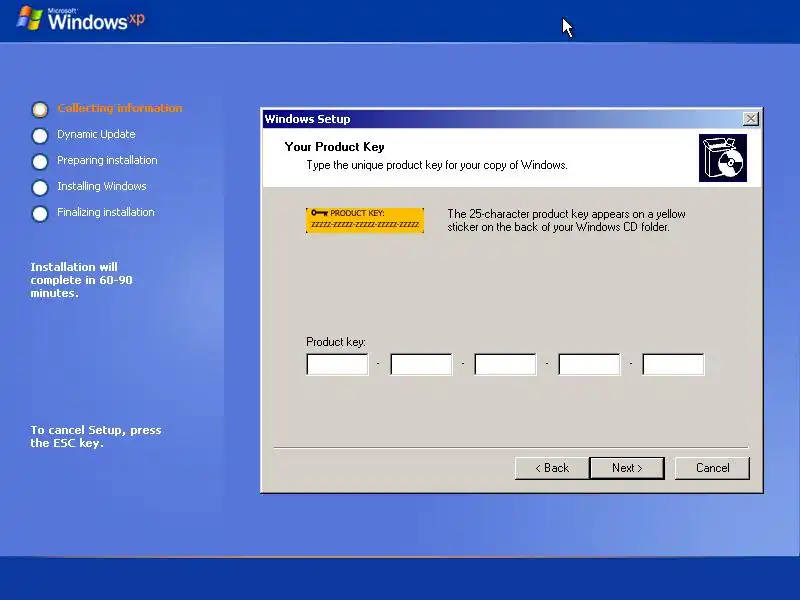
Task: Focus the second product key field
Action: (421, 364)
